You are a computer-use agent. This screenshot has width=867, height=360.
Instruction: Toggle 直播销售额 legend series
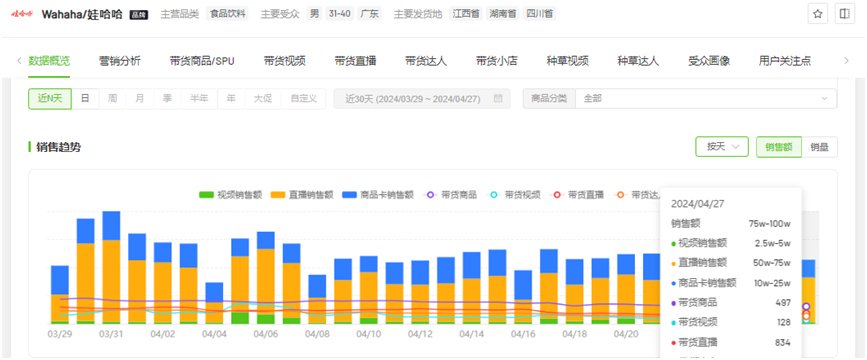(301, 195)
